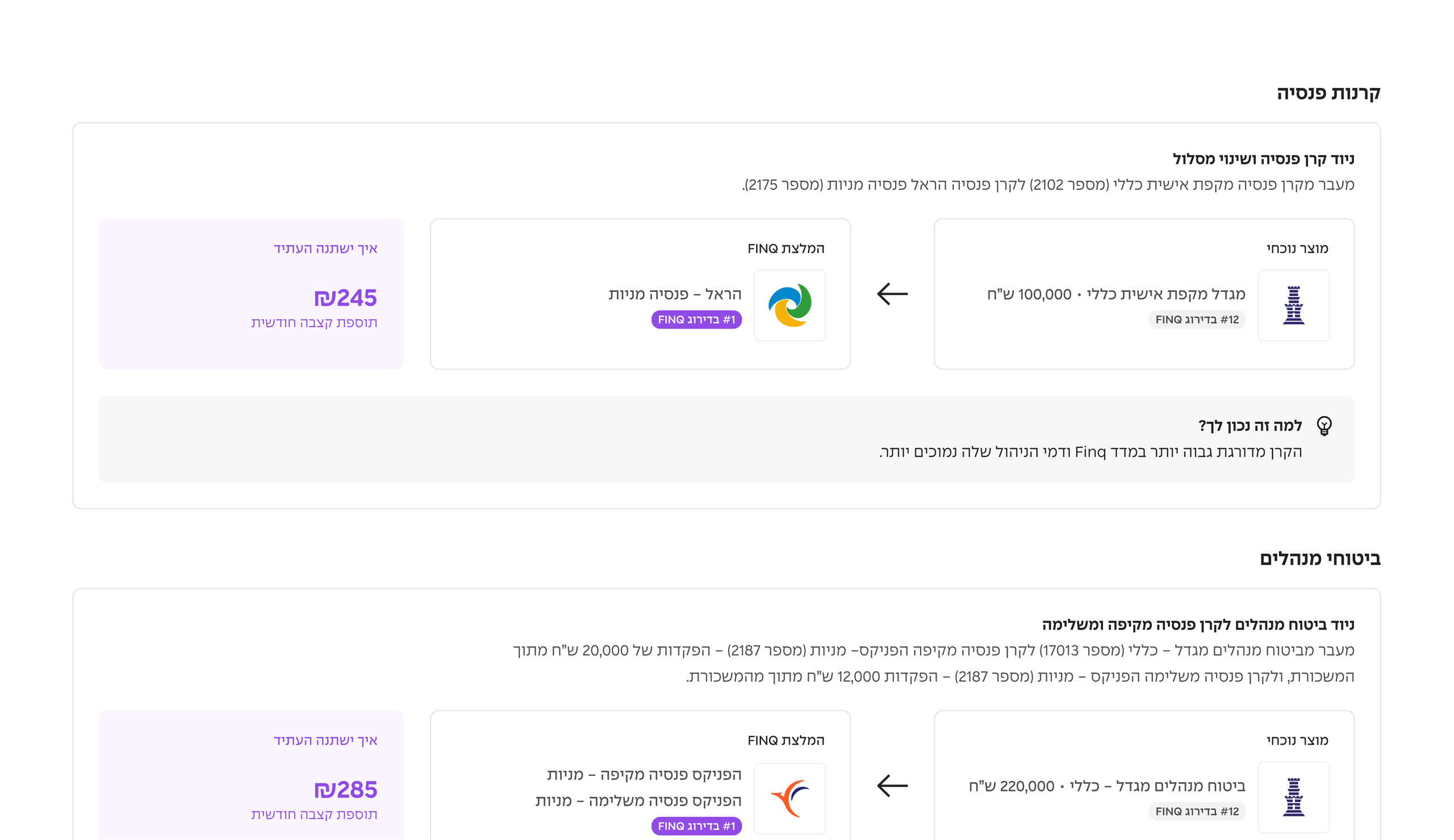Click the #1 בדירוג FINQ badge under הפניקס
The height and width of the screenshot is (840, 1454).
(696, 826)
